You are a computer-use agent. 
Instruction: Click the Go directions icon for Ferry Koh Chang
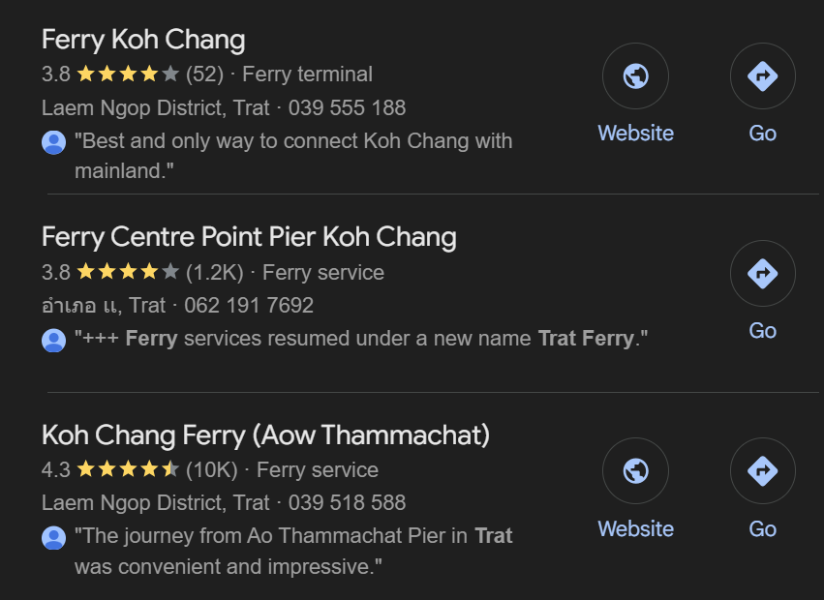click(762, 76)
